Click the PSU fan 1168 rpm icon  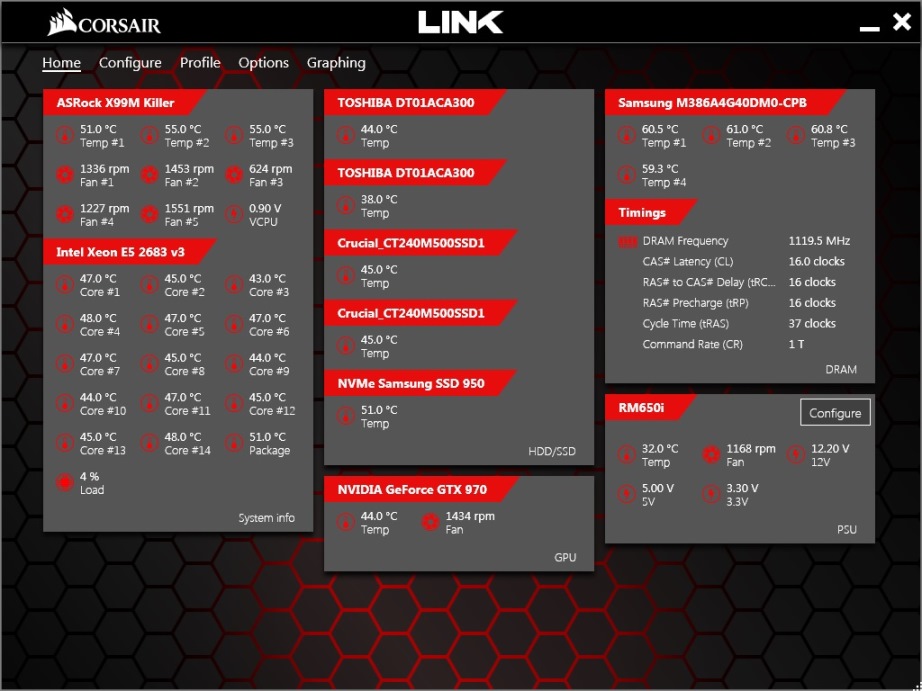coord(711,455)
